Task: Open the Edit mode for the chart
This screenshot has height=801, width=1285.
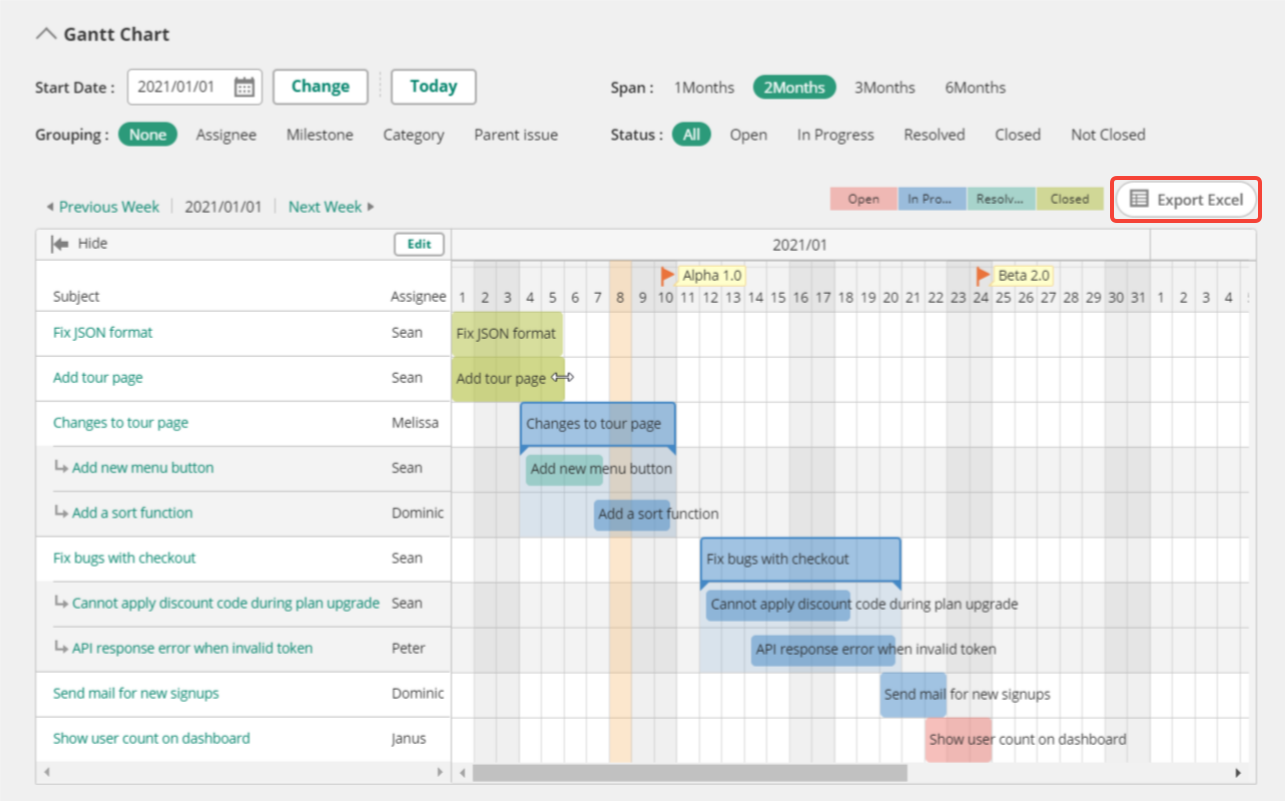Action: pos(418,243)
